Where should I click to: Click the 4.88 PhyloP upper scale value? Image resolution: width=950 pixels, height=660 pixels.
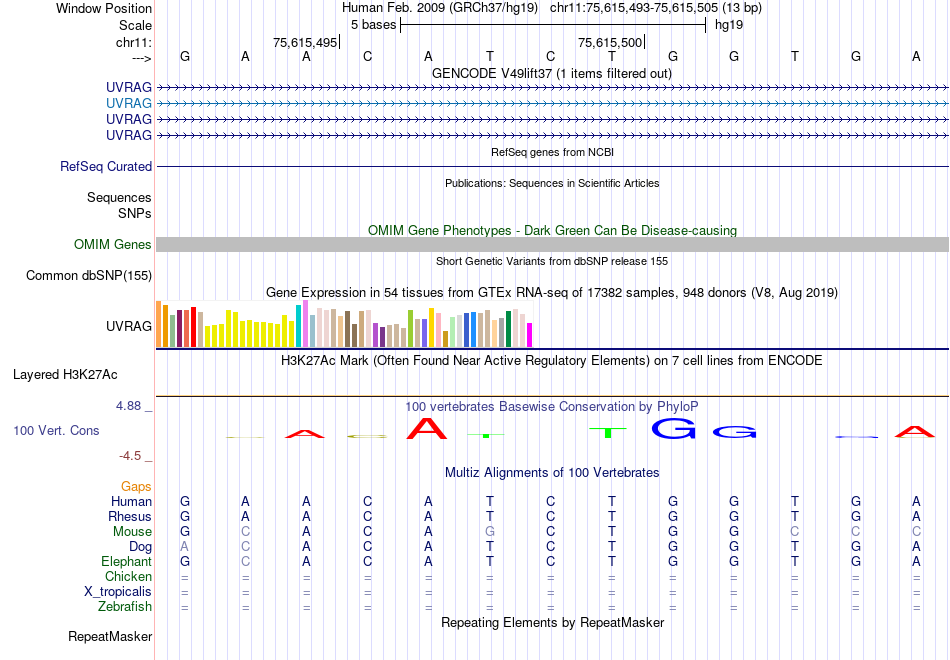point(128,406)
